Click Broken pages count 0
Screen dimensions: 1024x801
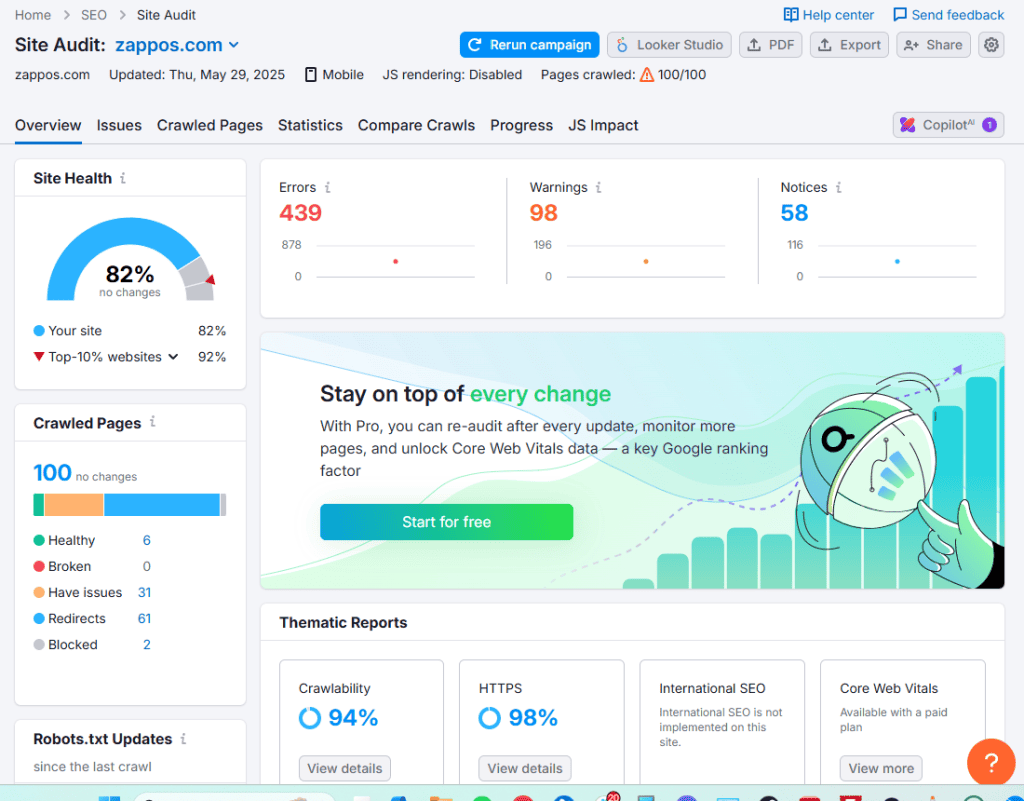point(146,567)
